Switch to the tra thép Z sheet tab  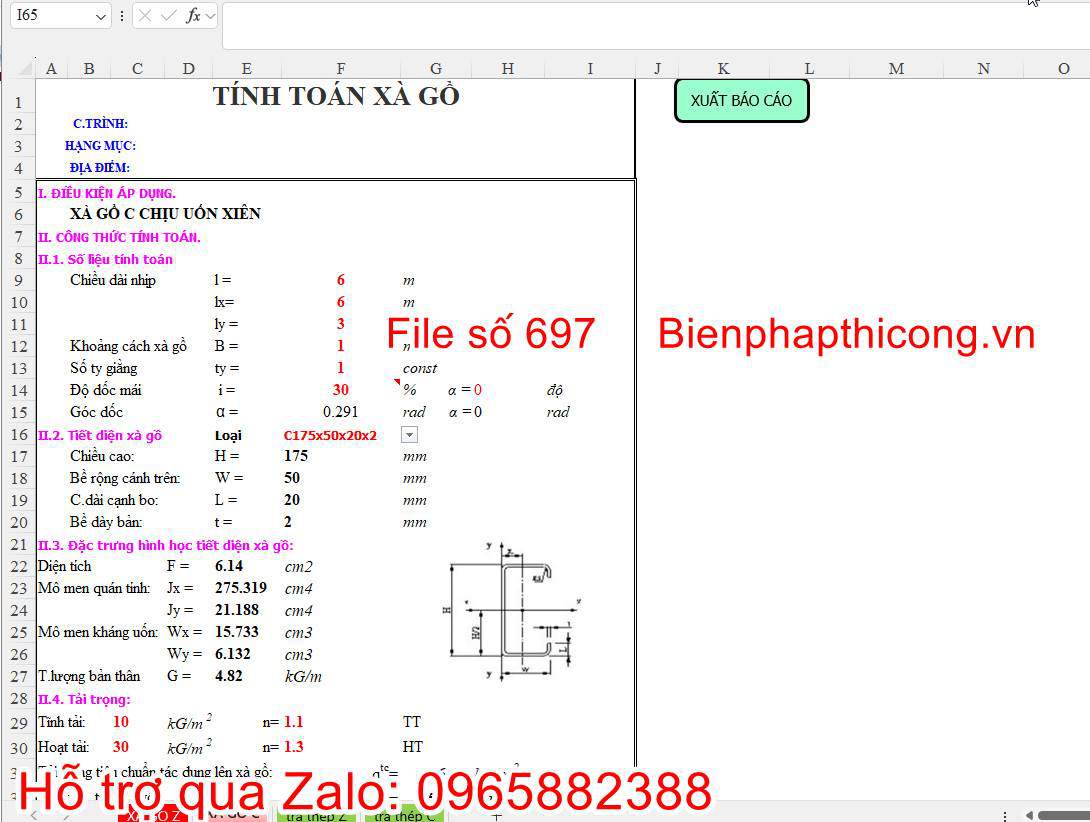tap(315, 813)
